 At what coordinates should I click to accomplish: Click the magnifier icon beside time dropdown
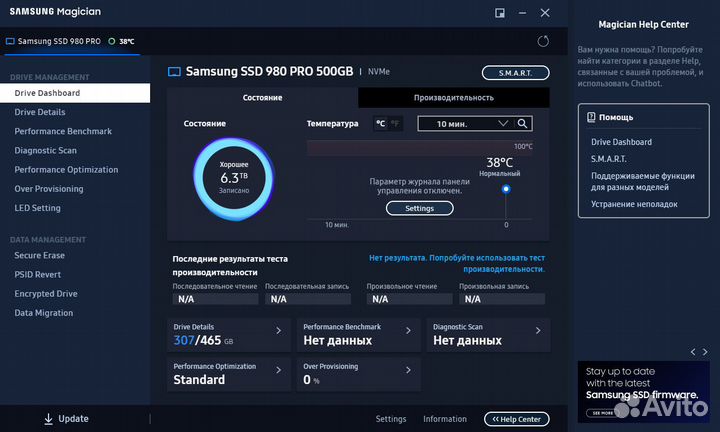click(522, 123)
